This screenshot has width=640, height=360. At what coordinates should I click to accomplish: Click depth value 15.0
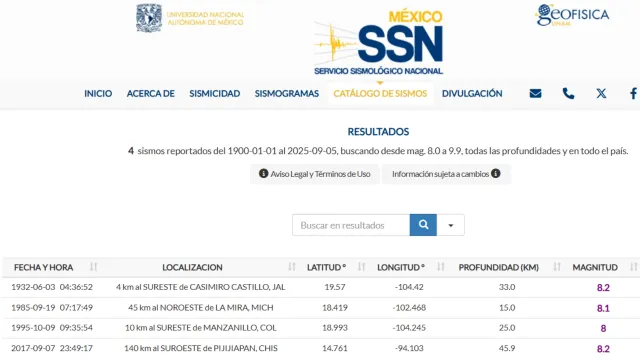(x=507, y=307)
